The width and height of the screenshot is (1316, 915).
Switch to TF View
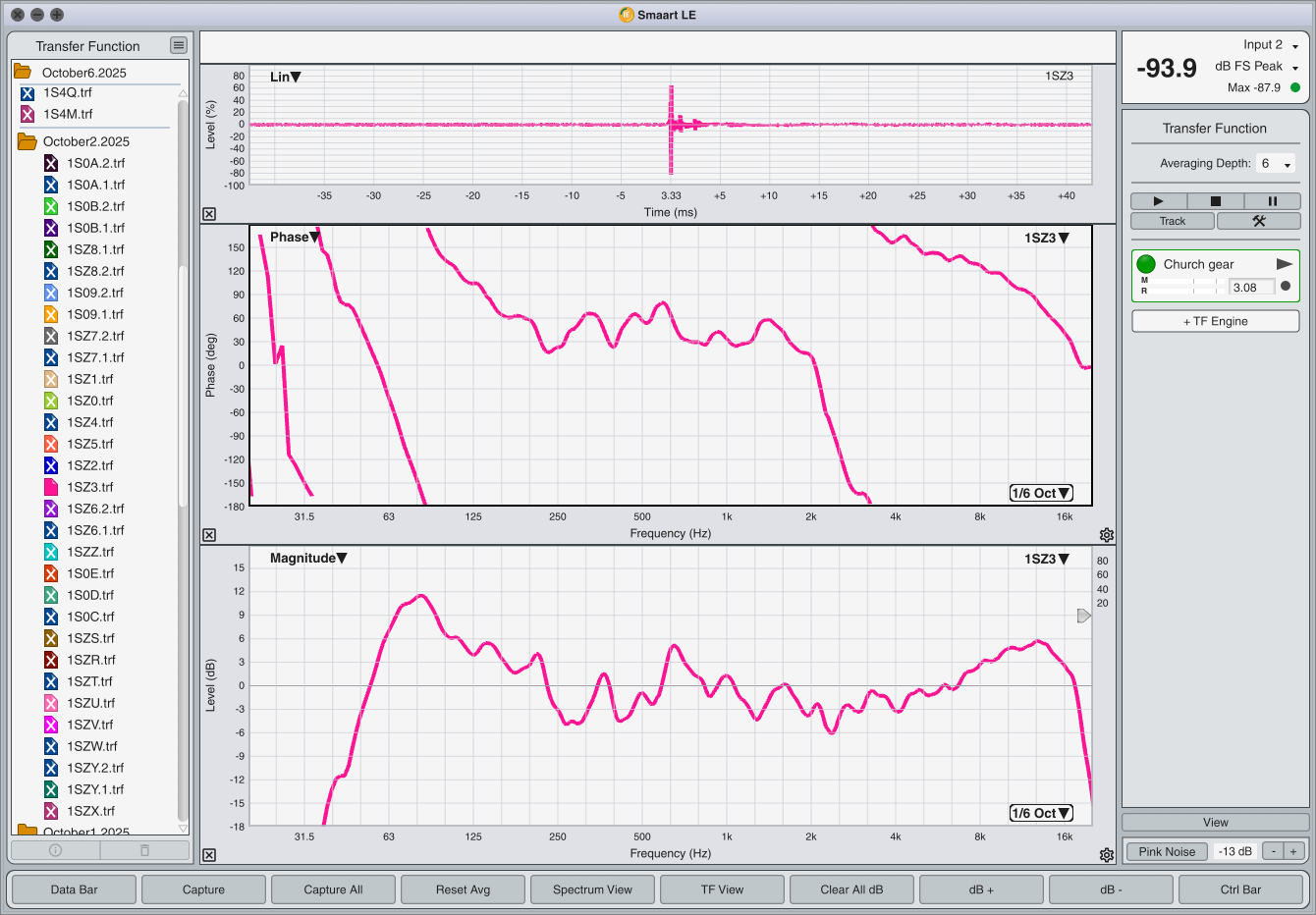click(722, 889)
